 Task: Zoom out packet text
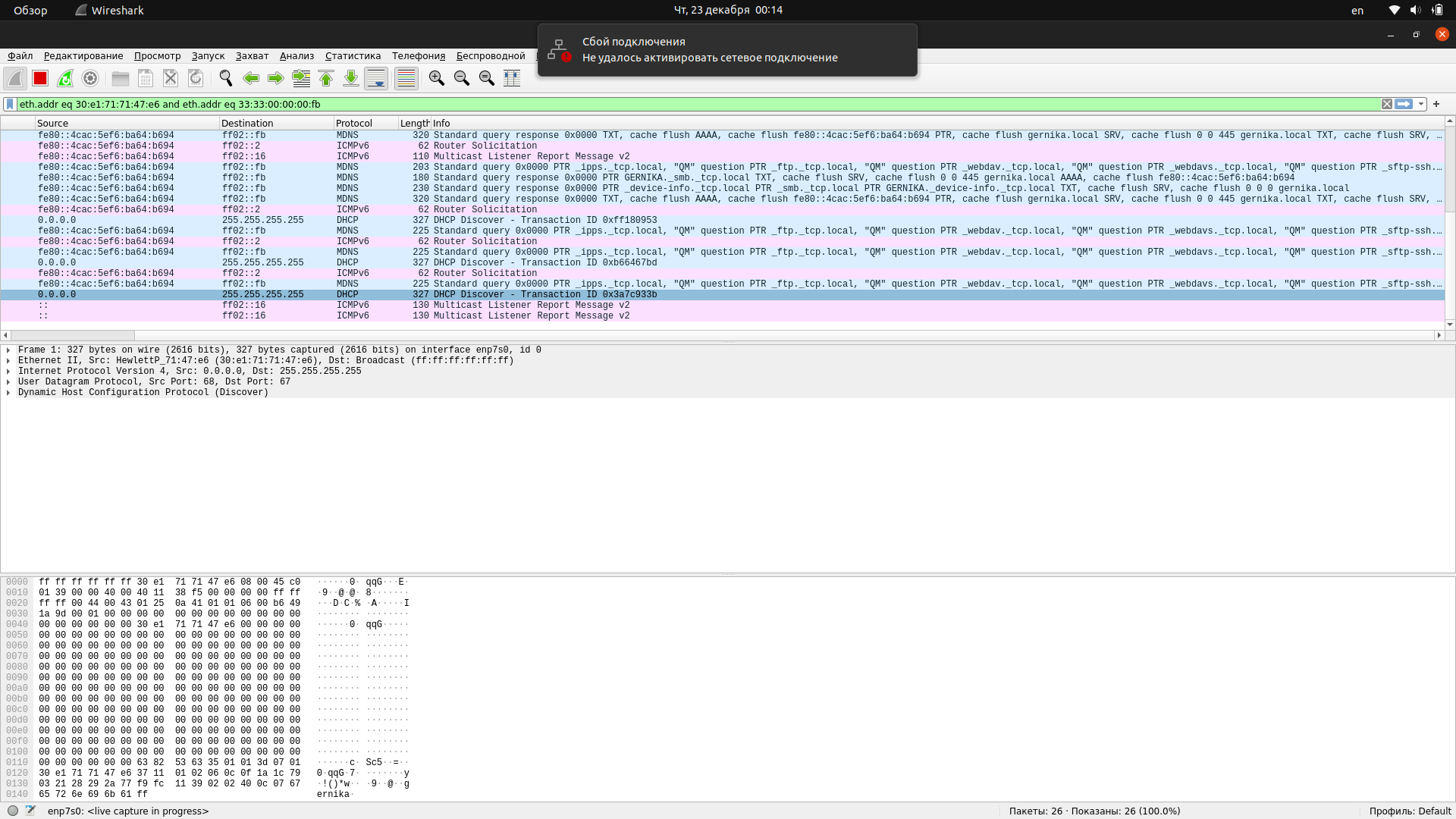click(462, 78)
